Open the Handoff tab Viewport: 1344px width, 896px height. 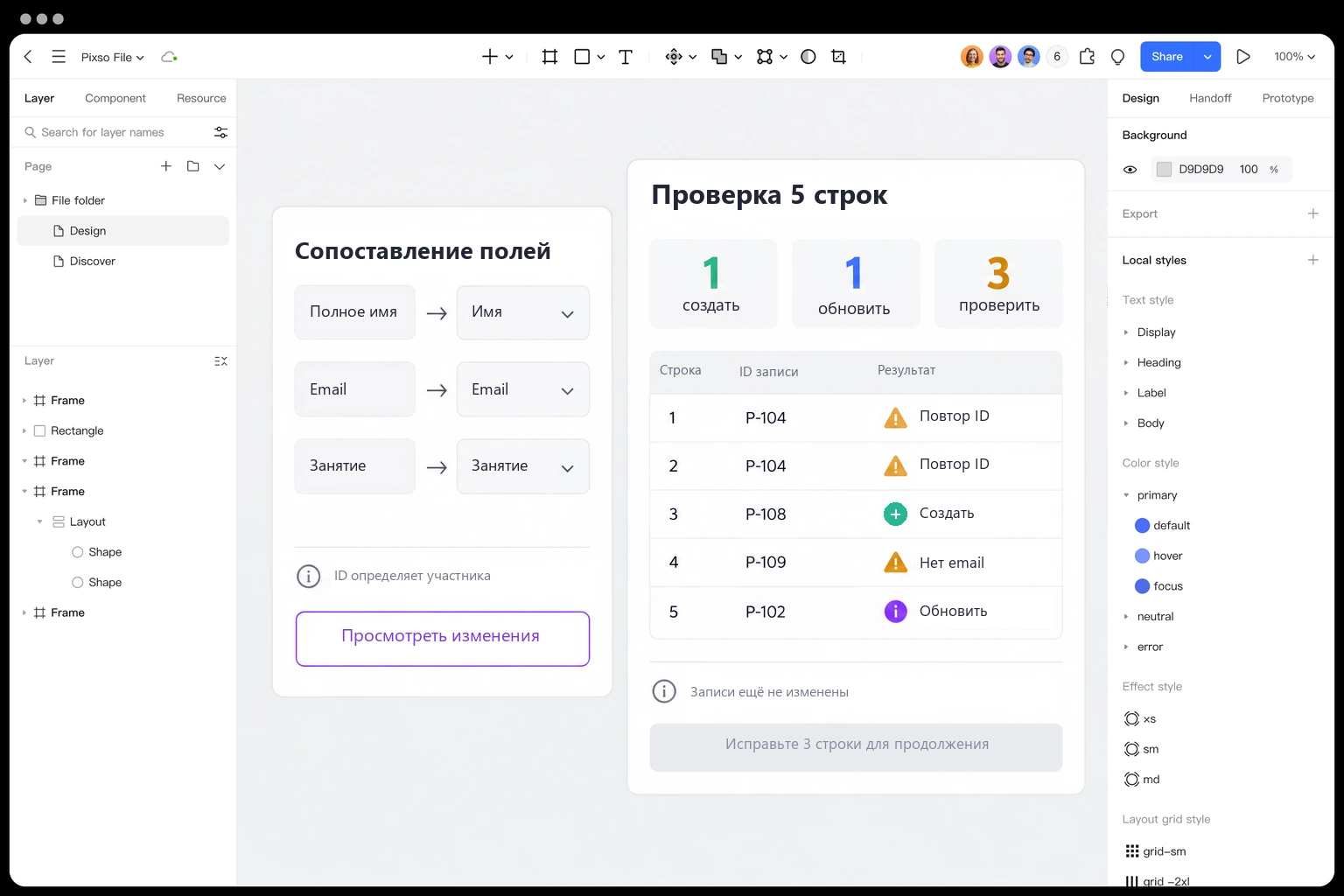tap(1210, 98)
